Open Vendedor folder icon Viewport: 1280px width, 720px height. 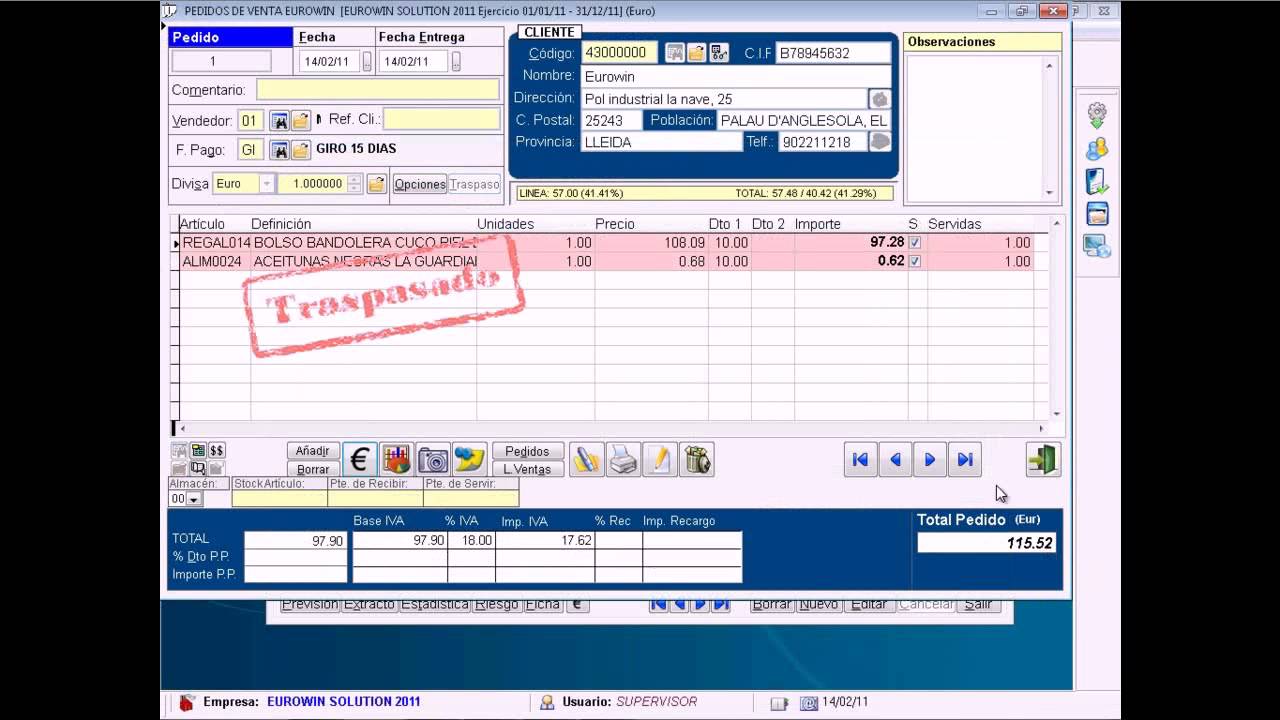coord(301,121)
